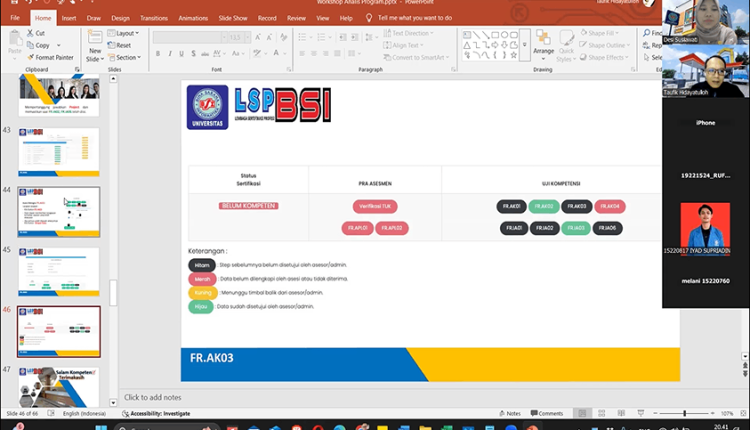
Task: Click the zoom slider handle
Action: coord(684,413)
